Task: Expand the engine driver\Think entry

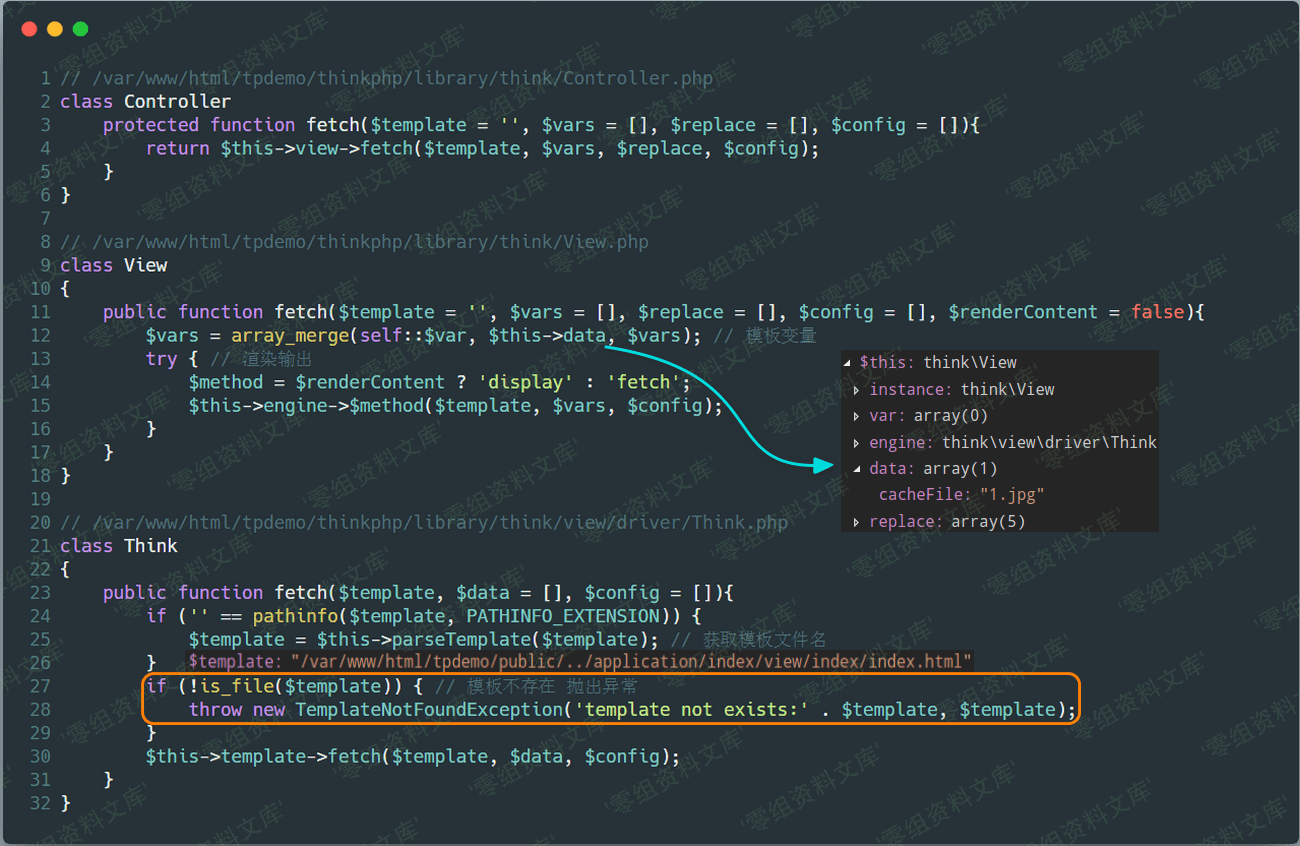Action: point(857,443)
